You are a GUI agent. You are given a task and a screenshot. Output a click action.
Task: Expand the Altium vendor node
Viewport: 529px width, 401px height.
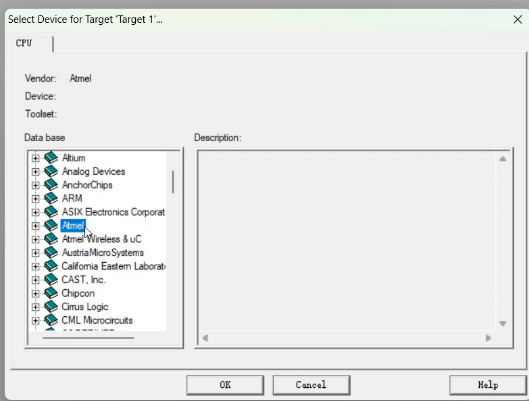point(35,158)
